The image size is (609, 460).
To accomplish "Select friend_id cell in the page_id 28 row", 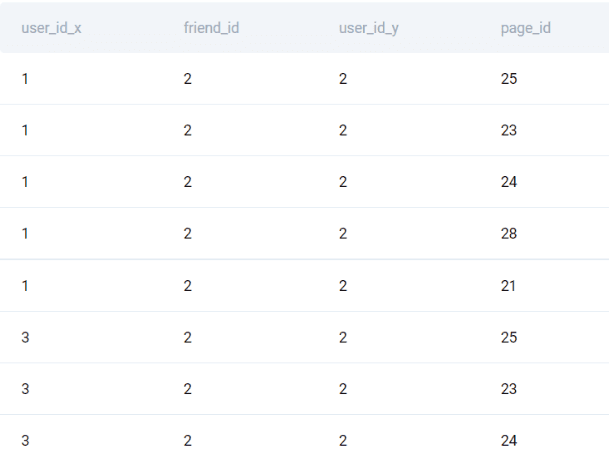I will pos(187,234).
